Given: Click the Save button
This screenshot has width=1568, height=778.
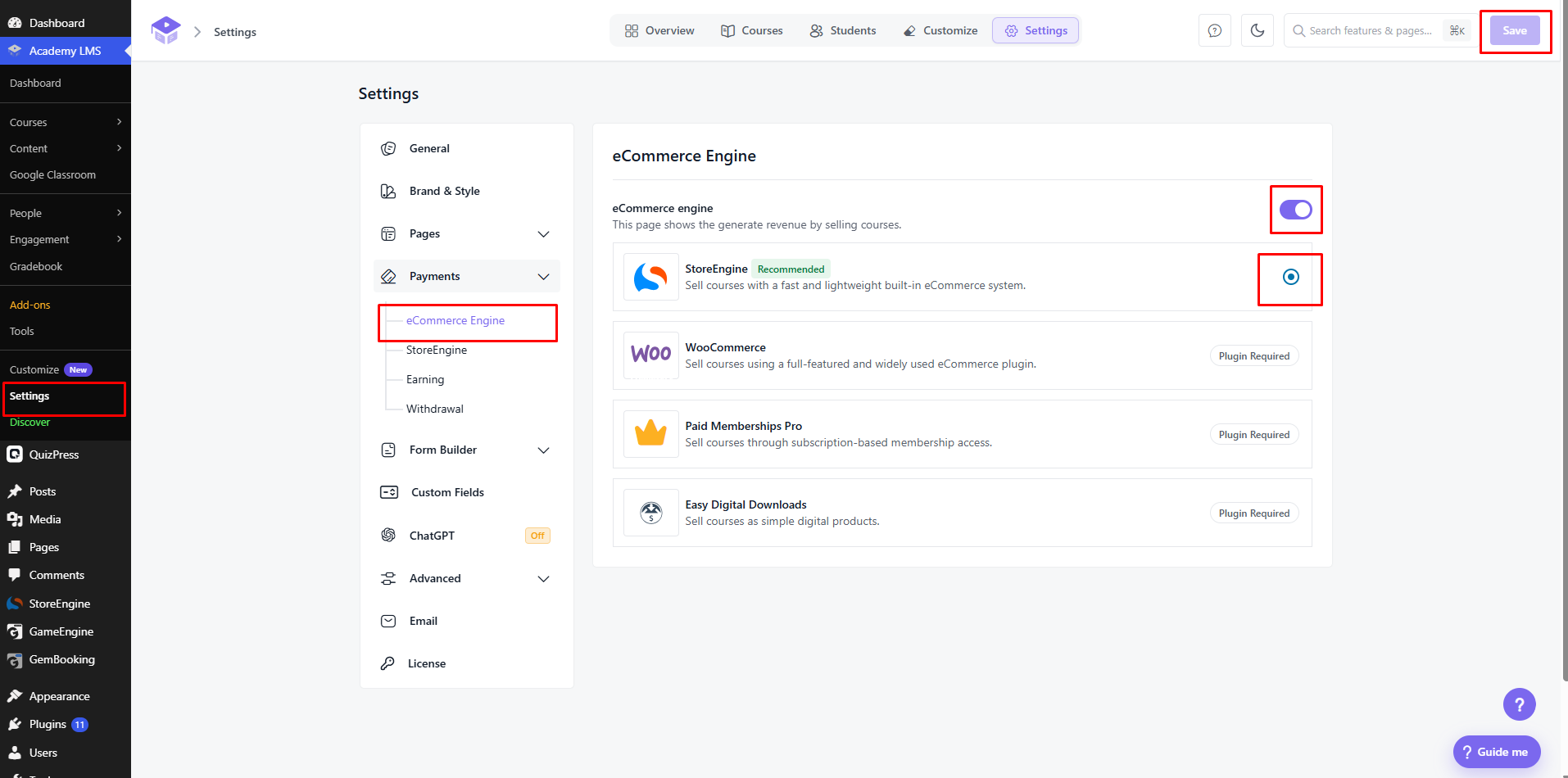Looking at the screenshot, I should point(1515,30).
